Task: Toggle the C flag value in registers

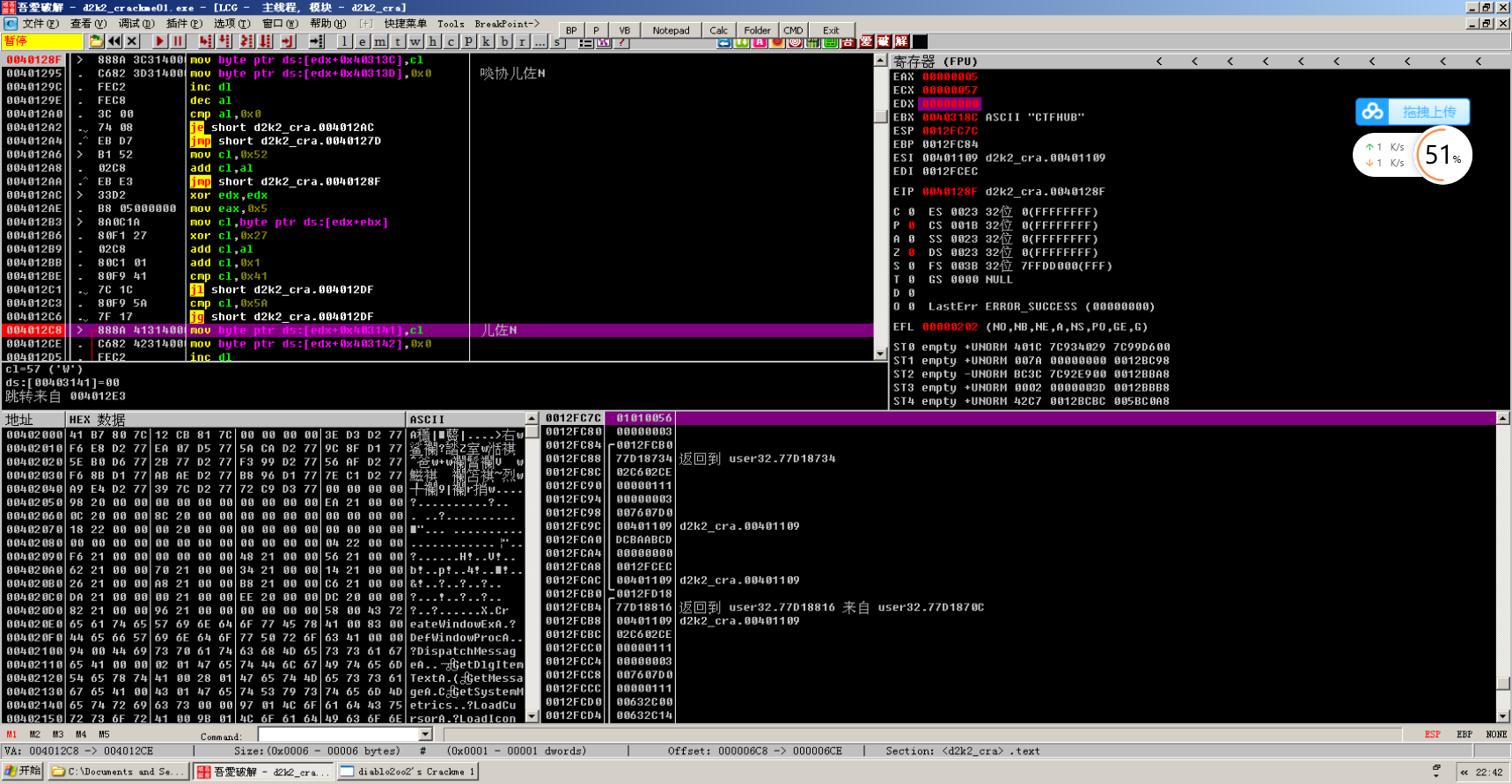Action: (912, 212)
